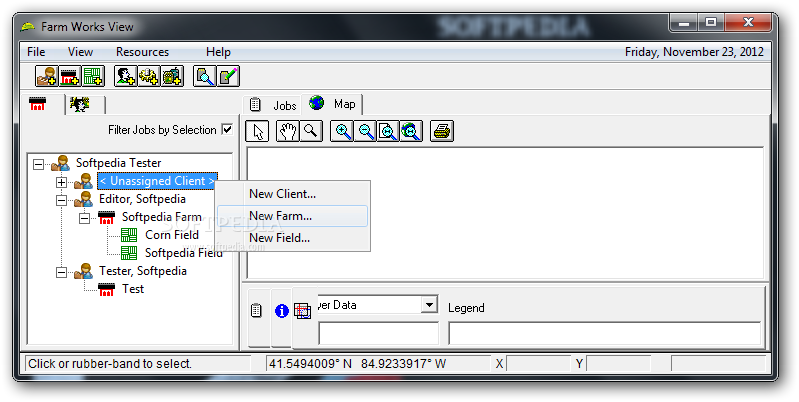Select the magnifier zoom window tool
799x402 pixels.
[311, 131]
